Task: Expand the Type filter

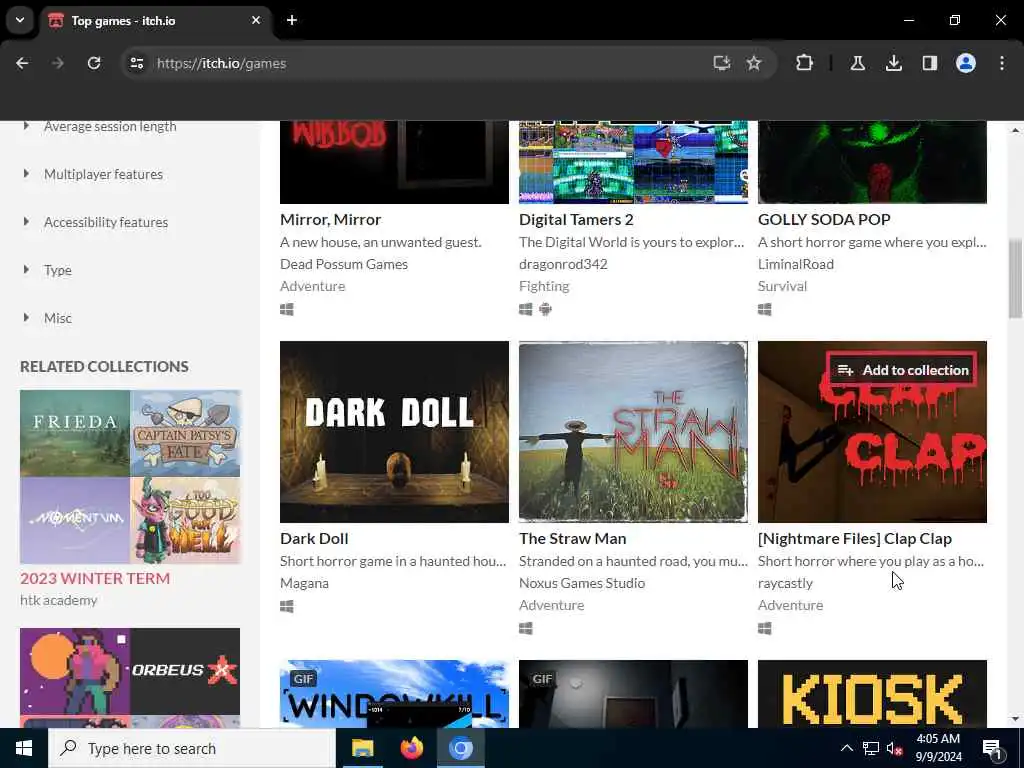Action: pos(57,270)
